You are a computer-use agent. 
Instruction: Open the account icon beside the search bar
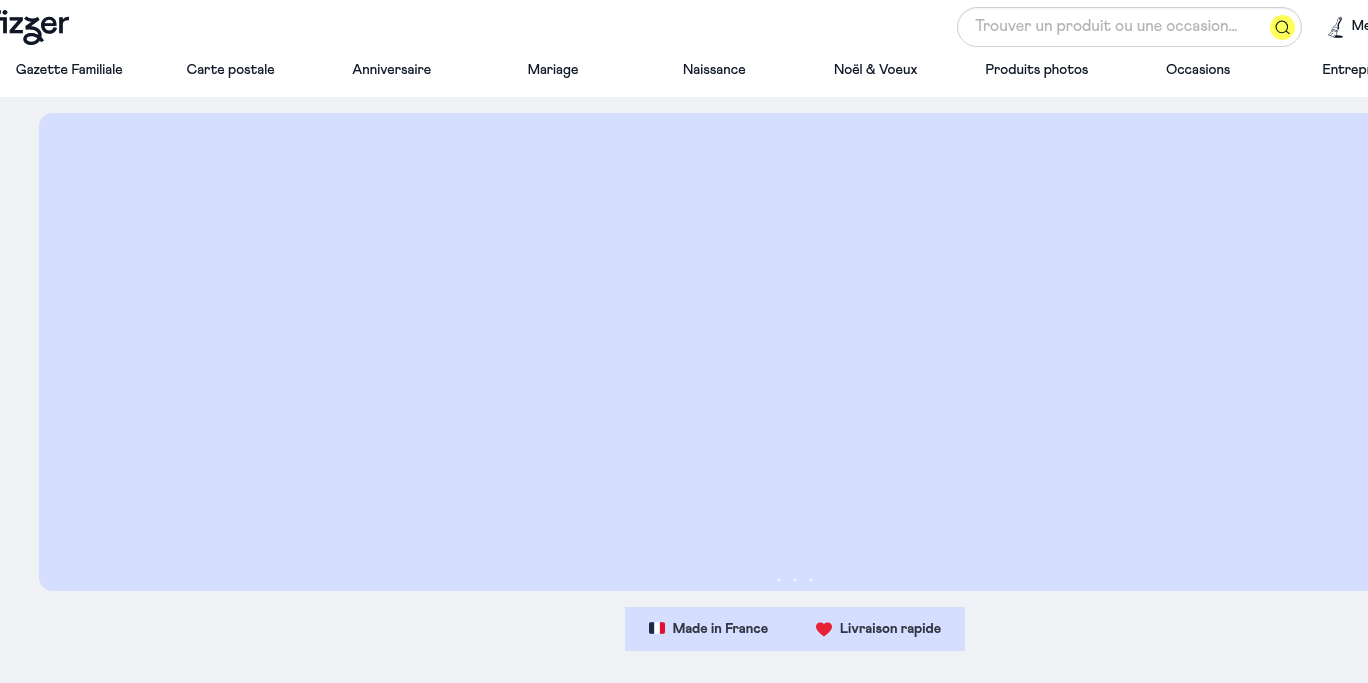tap(1336, 27)
